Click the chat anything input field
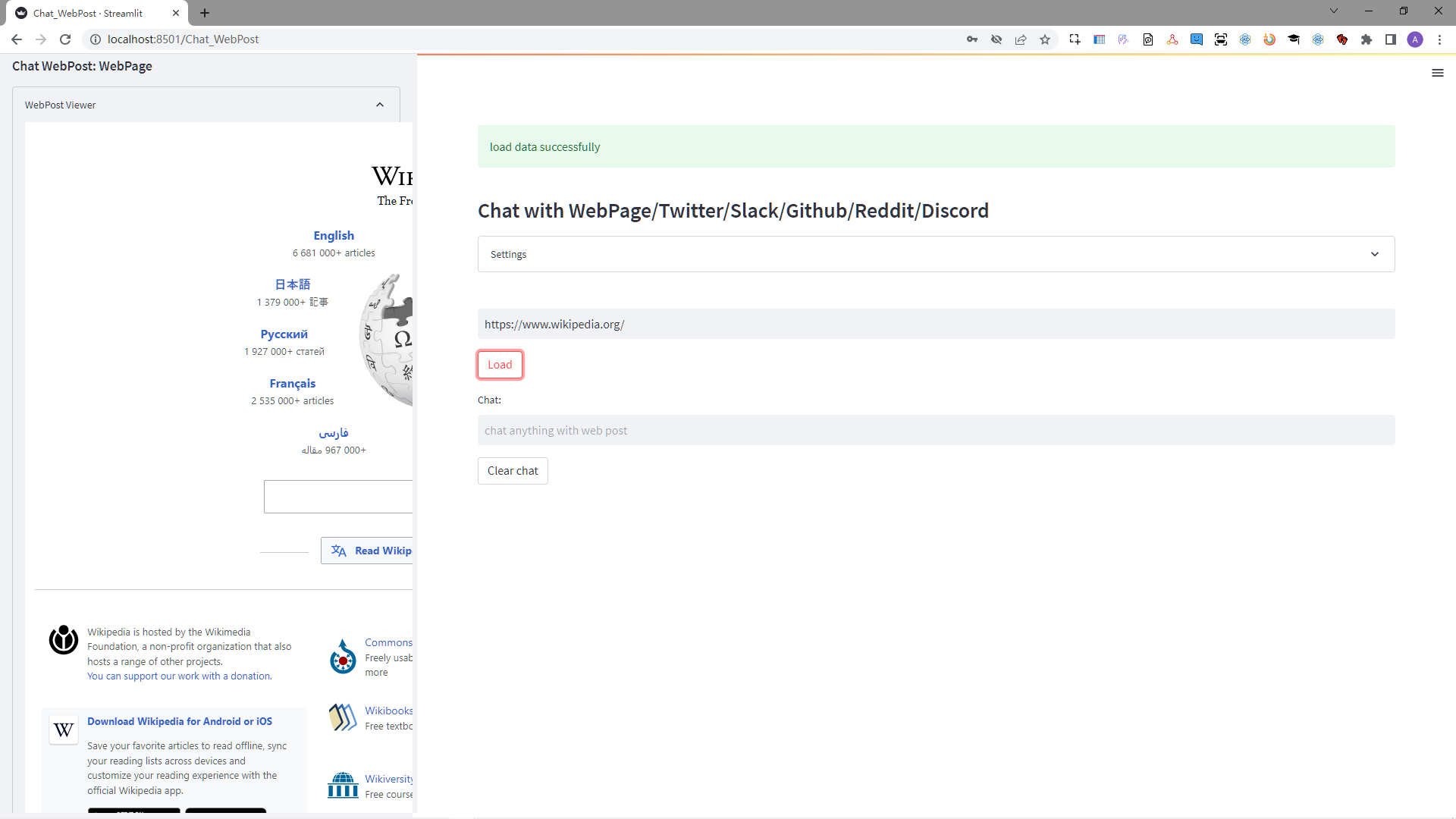 click(935, 430)
